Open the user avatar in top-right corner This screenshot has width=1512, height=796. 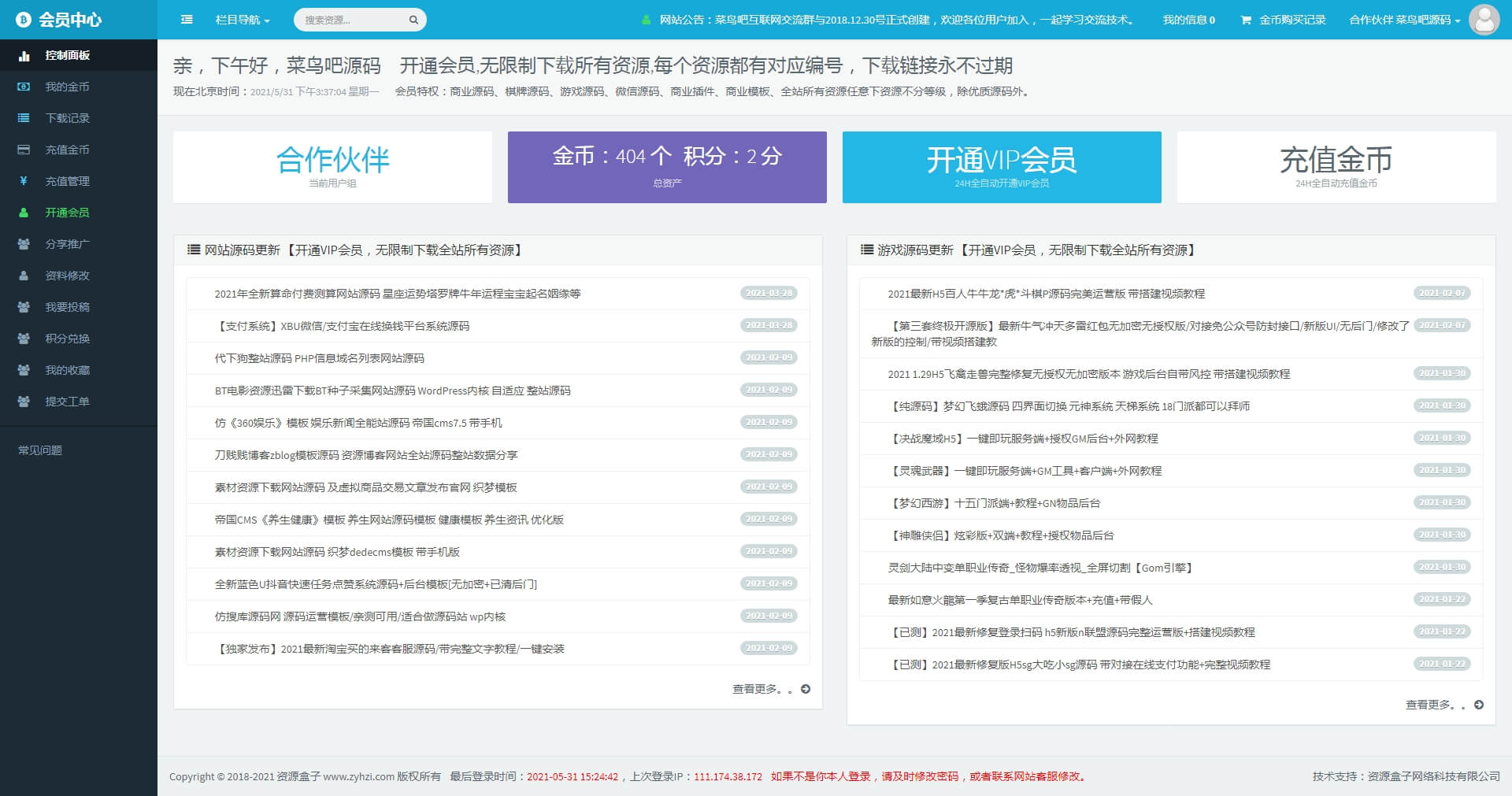click(1484, 20)
